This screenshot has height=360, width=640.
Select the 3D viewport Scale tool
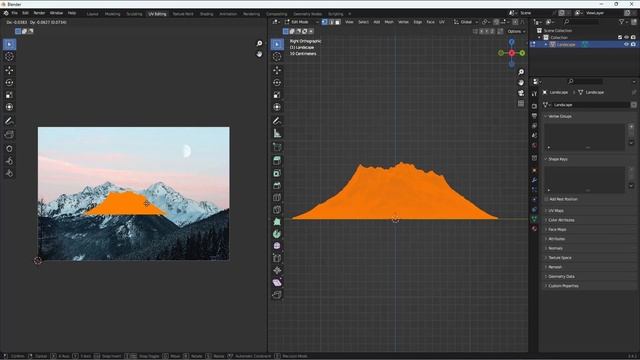coord(277,95)
